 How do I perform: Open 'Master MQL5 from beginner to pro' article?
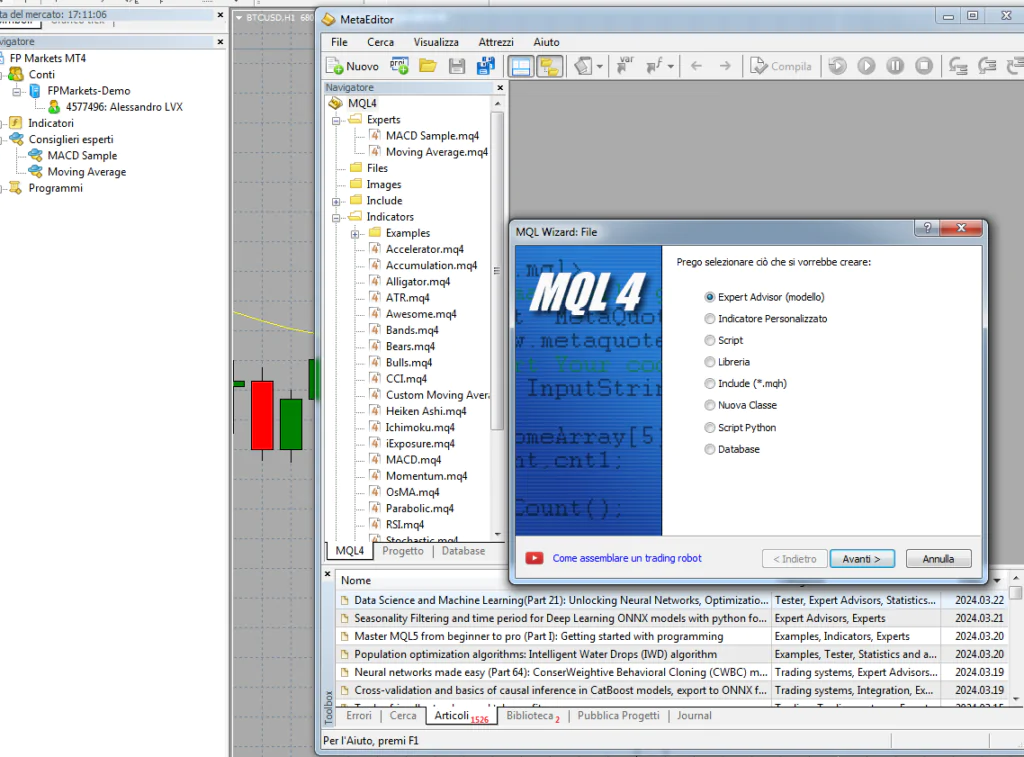coord(539,636)
